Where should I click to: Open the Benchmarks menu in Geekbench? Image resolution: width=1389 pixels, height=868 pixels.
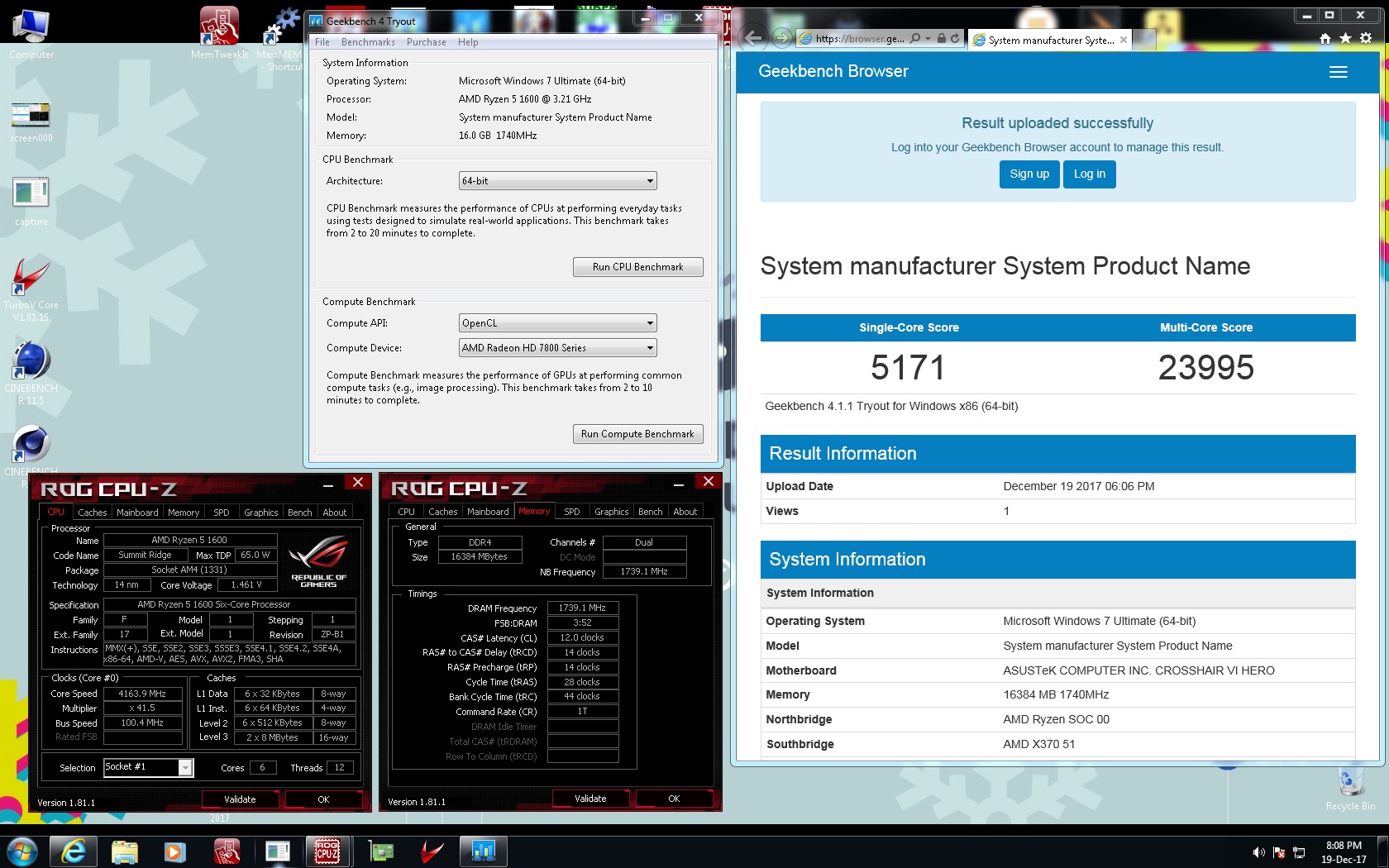(x=368, y=42)
